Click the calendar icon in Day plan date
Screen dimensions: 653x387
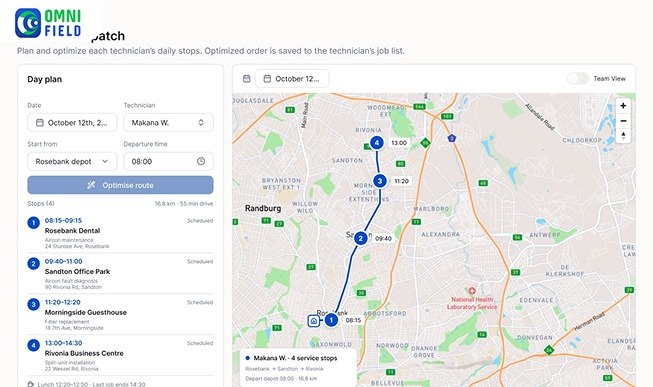40,122
